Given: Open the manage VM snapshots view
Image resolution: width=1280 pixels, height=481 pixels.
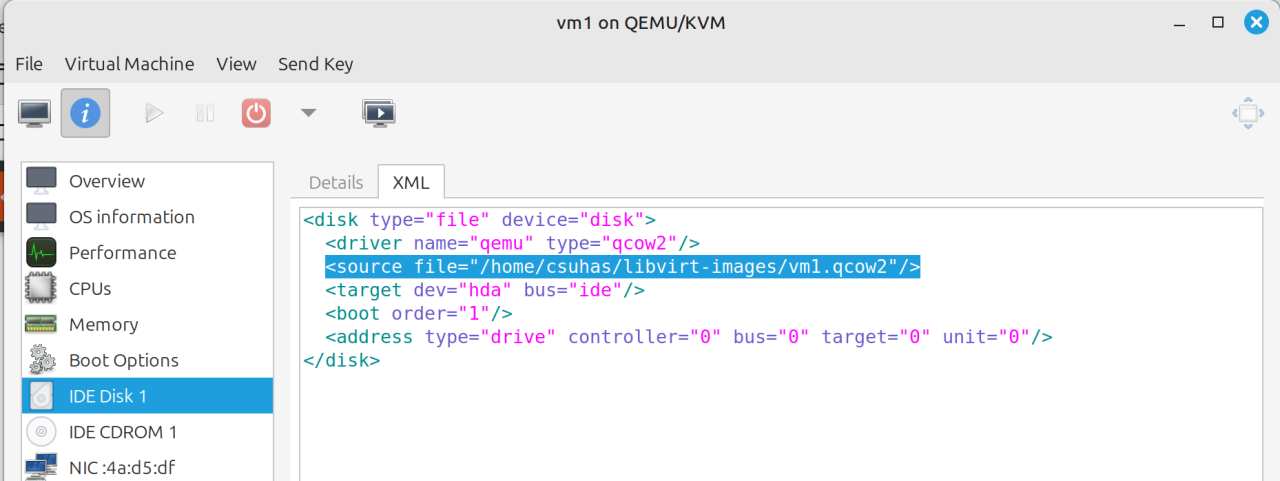Looking at the screenshot, I should (379, 113).
